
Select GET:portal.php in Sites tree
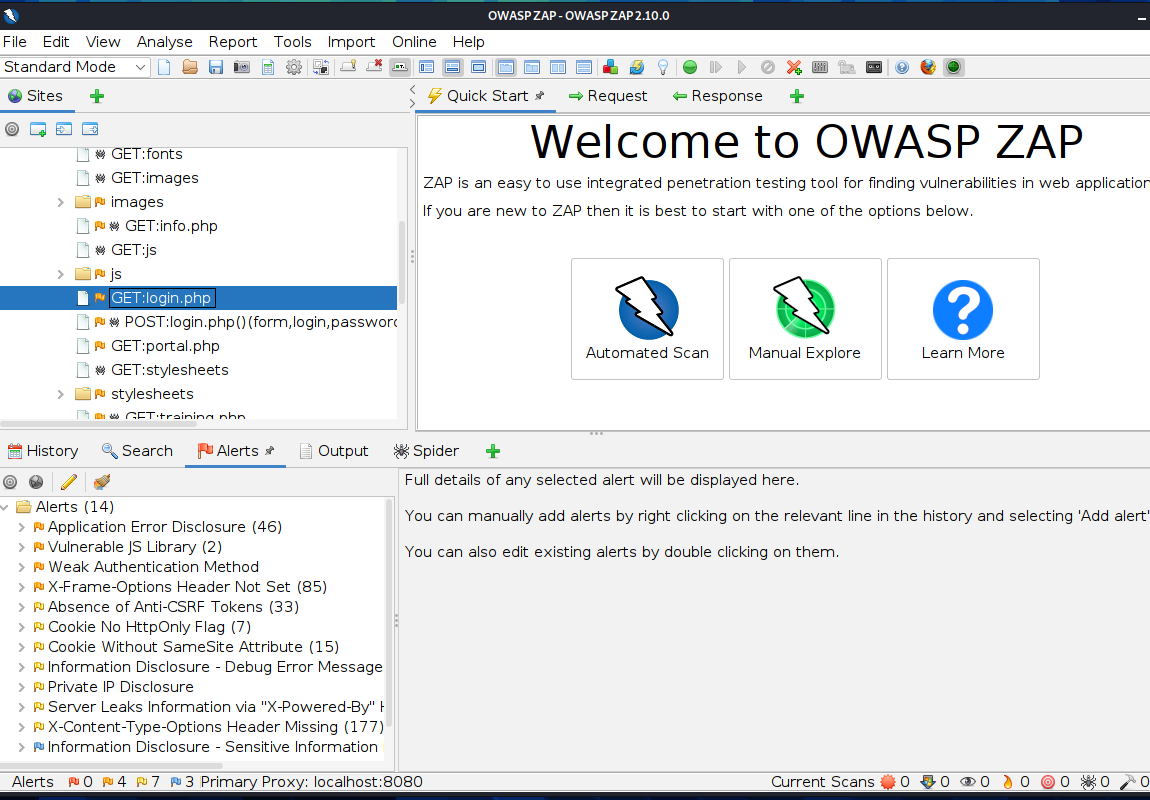[165, 346]
